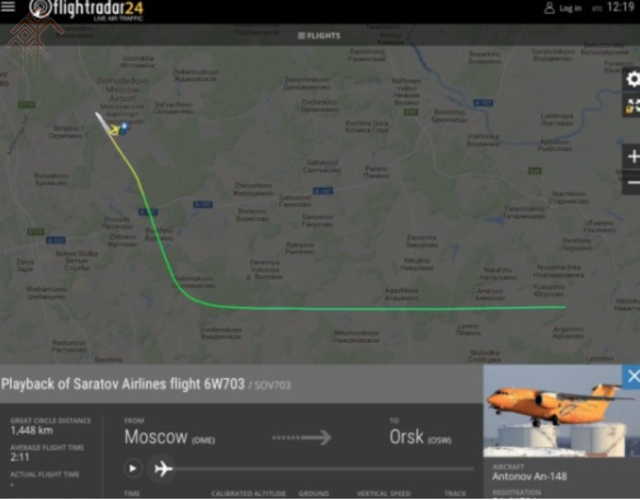This screenshot has width=640, height=500.
Task: Click the airplane playback slider handle
Action: [x=163, y=469]
